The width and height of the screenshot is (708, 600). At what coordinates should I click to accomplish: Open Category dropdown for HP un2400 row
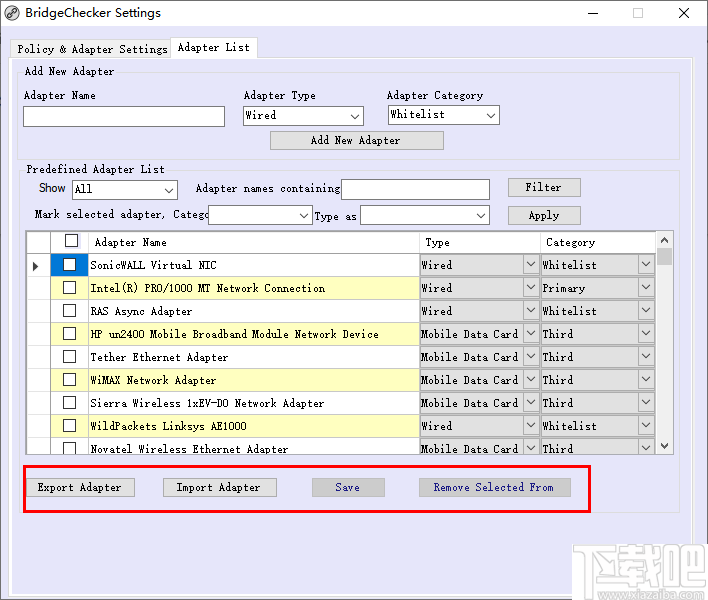[x=646, y=334]
